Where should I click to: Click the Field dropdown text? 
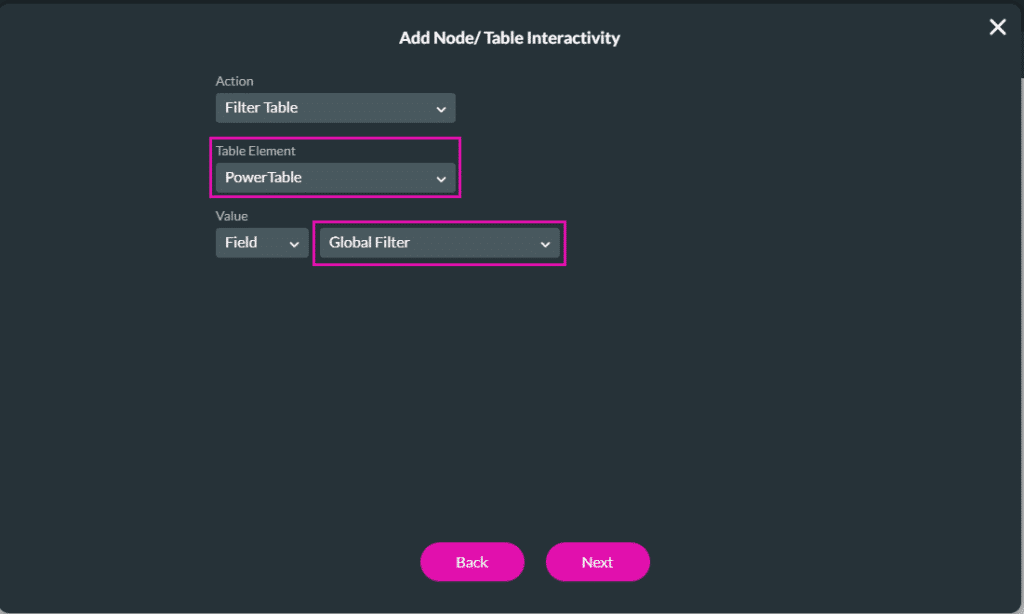pos(243,242)
